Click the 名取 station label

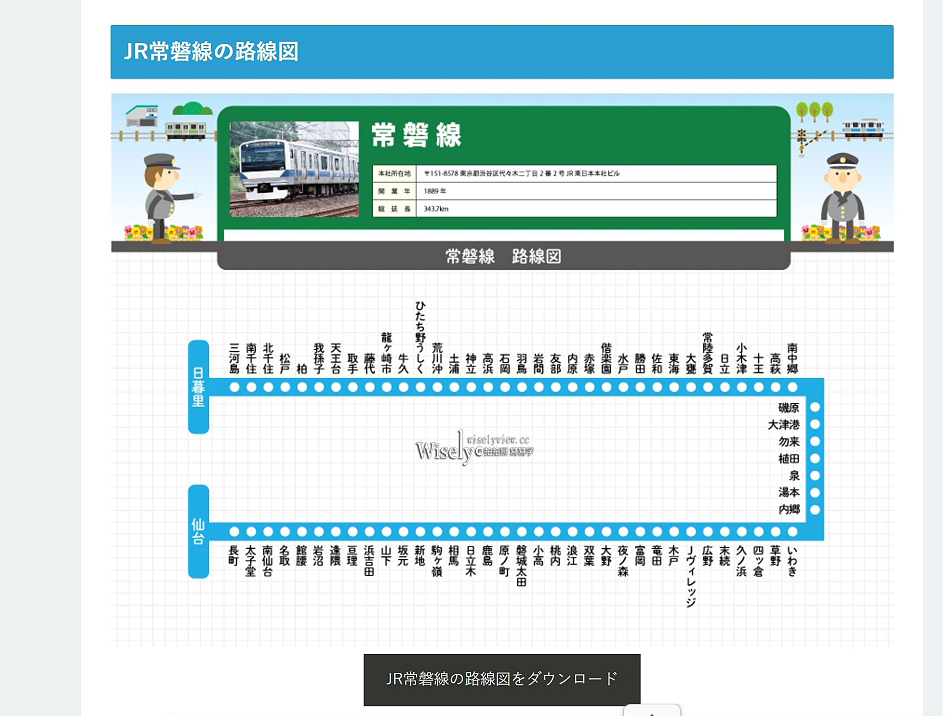(285, 555)
